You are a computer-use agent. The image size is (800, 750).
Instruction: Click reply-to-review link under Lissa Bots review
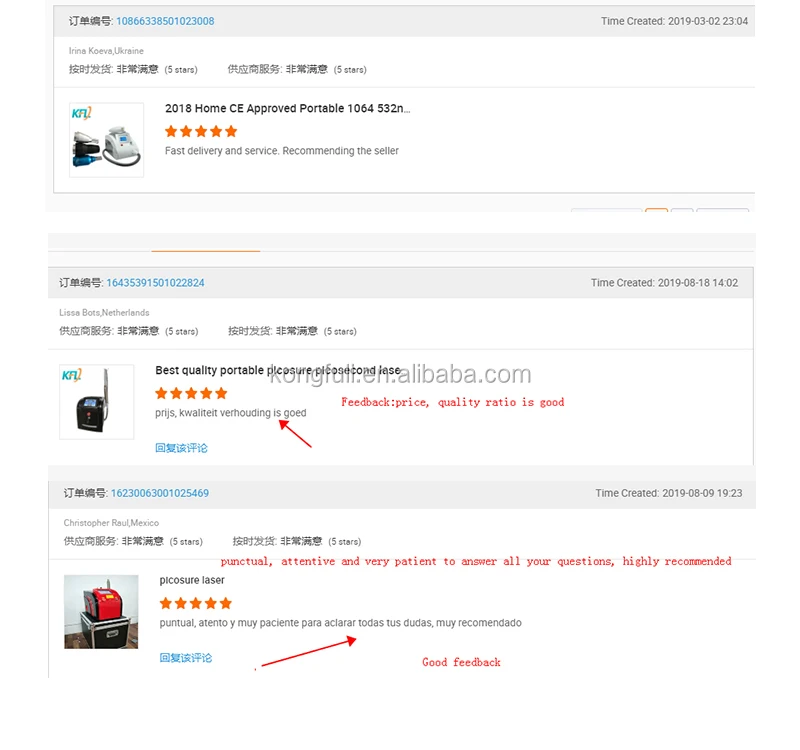point(181,448)
